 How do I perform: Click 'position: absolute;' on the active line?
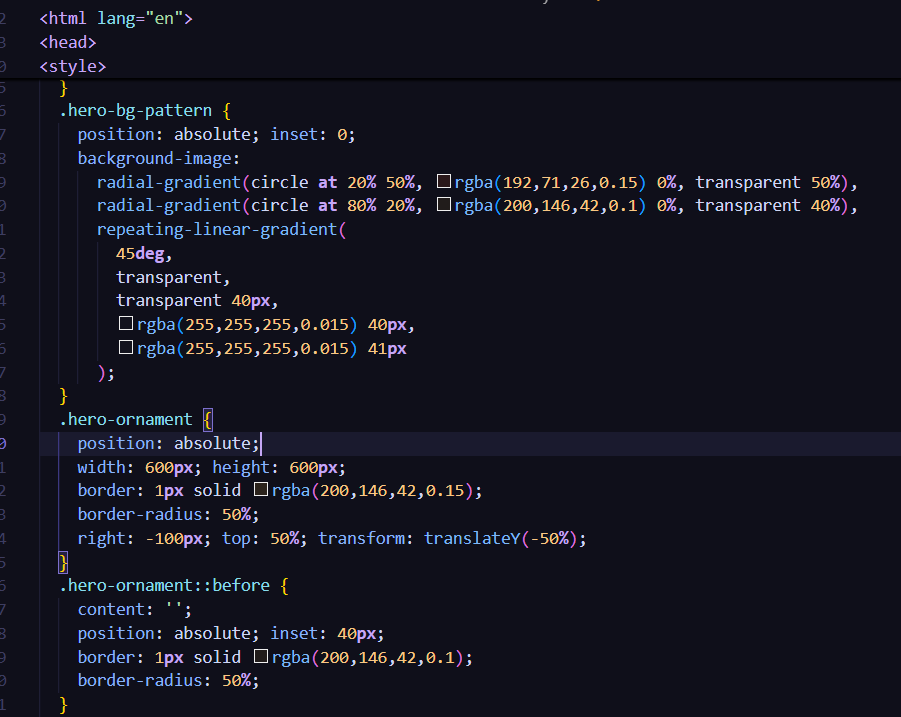(168, 444)
